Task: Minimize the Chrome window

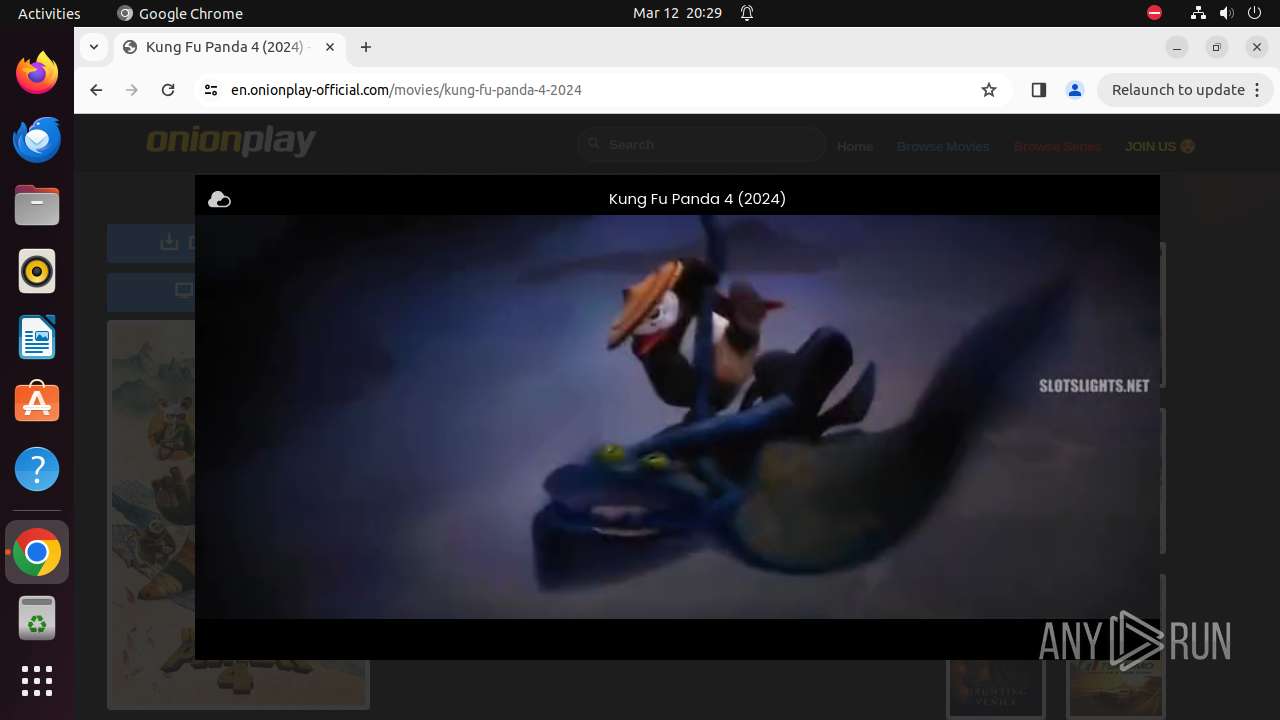Action: click(1177, 47)
